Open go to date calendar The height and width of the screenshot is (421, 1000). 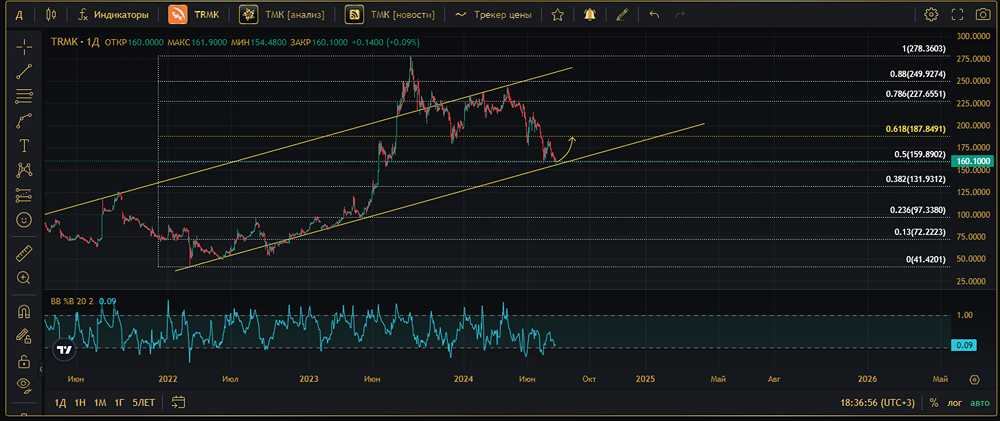178,403
